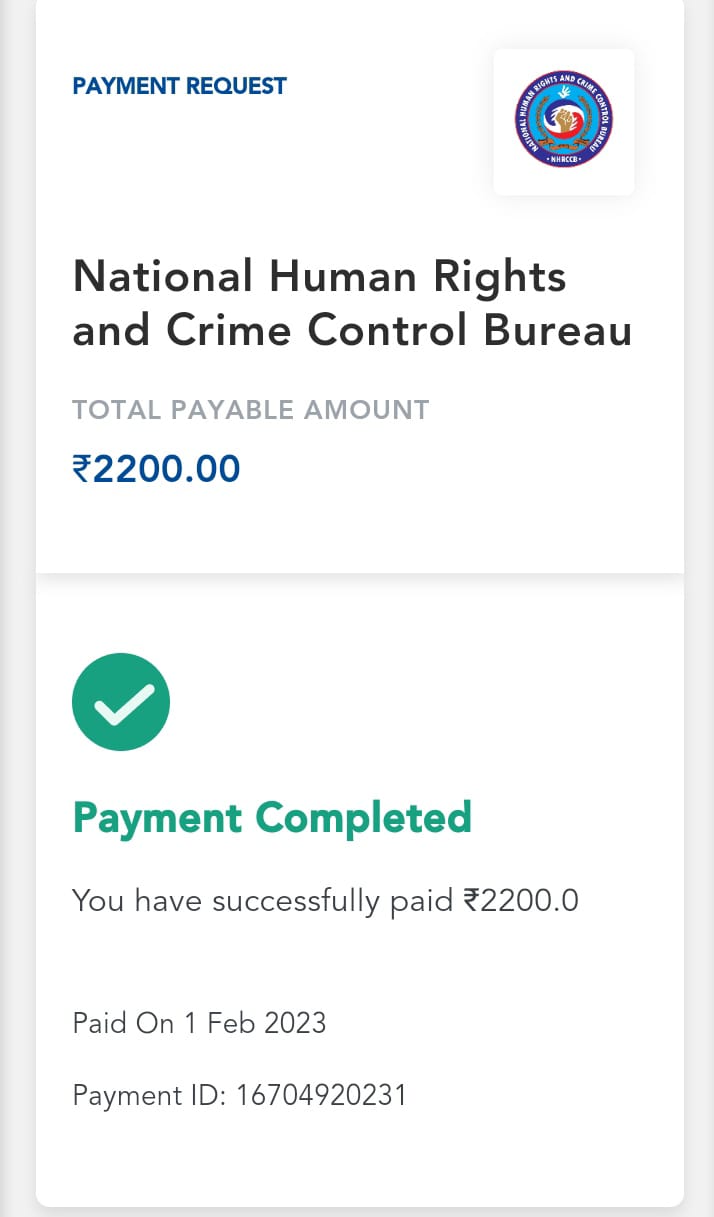714x1217 pixels.
Task: Tap the 'and Crime Control Bureau' title line
Action: coord(352,331)
